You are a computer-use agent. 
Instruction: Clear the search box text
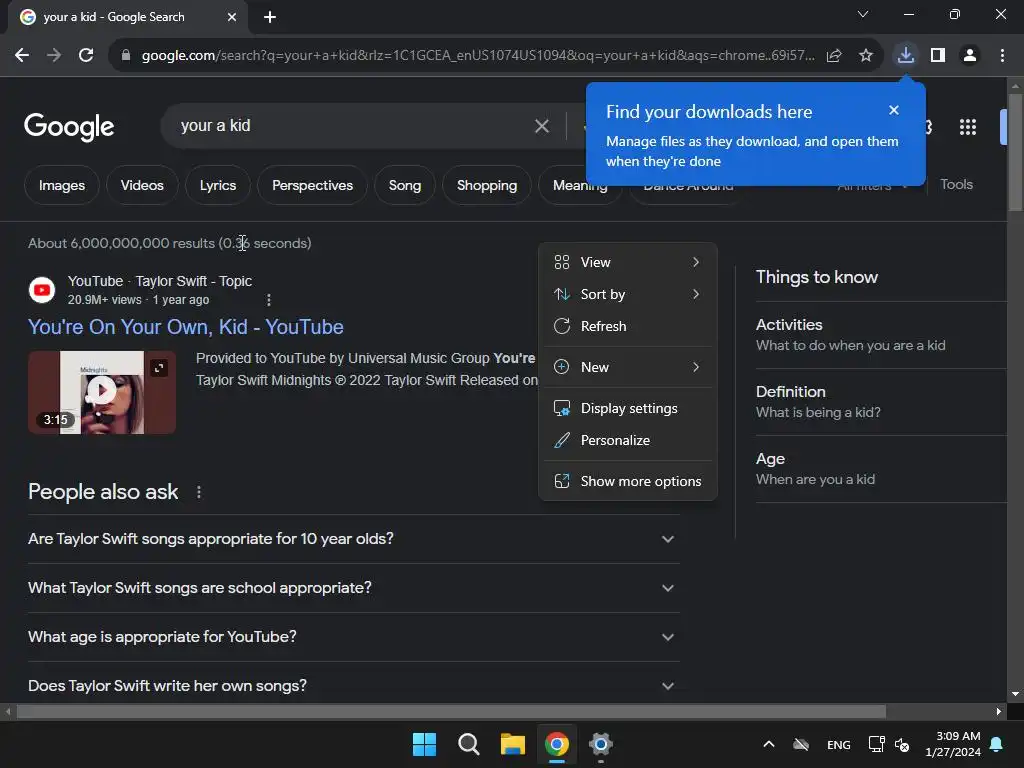coord(541,126)
